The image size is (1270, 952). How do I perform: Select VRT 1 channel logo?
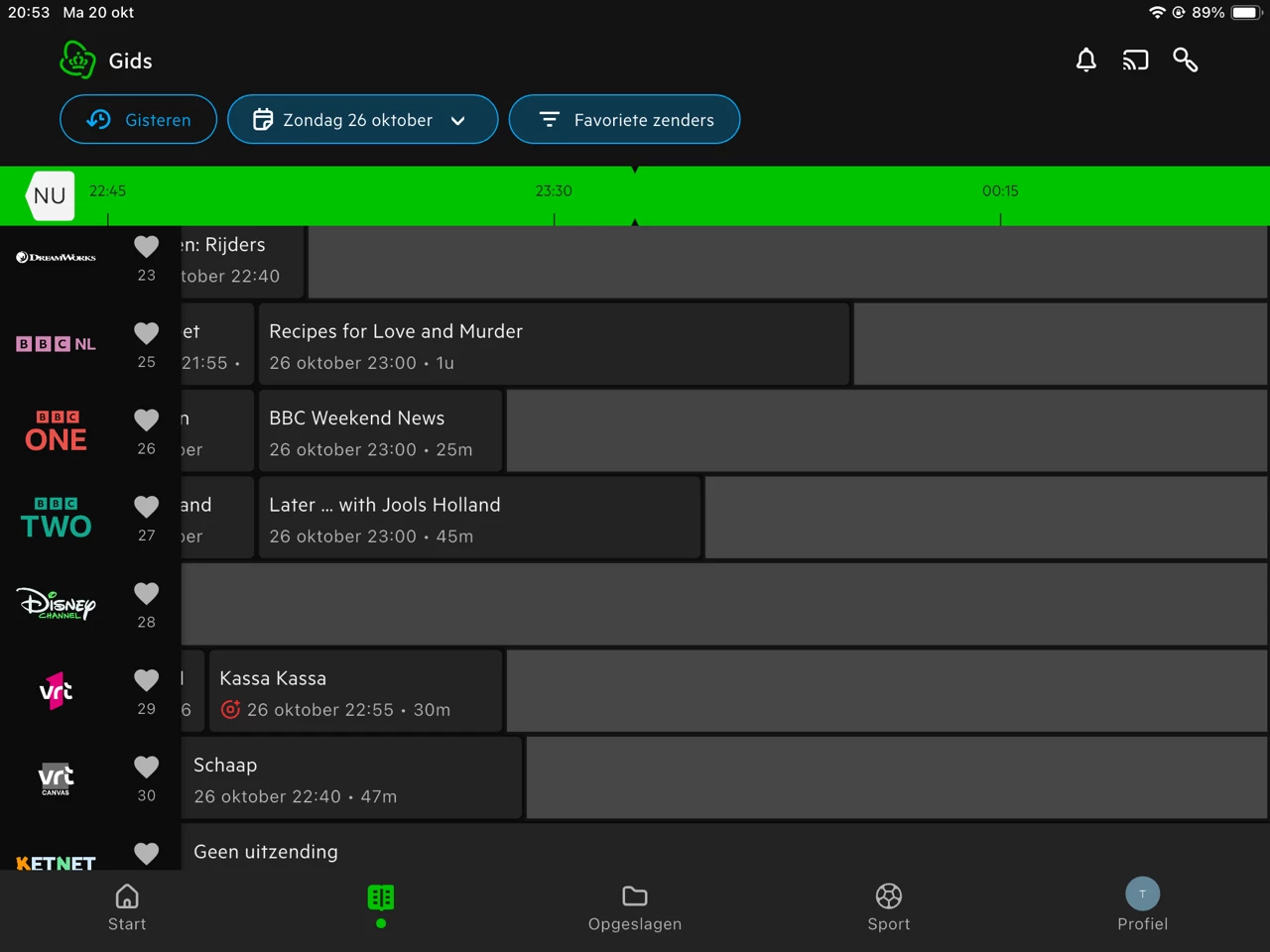click(x=56, y=691)
